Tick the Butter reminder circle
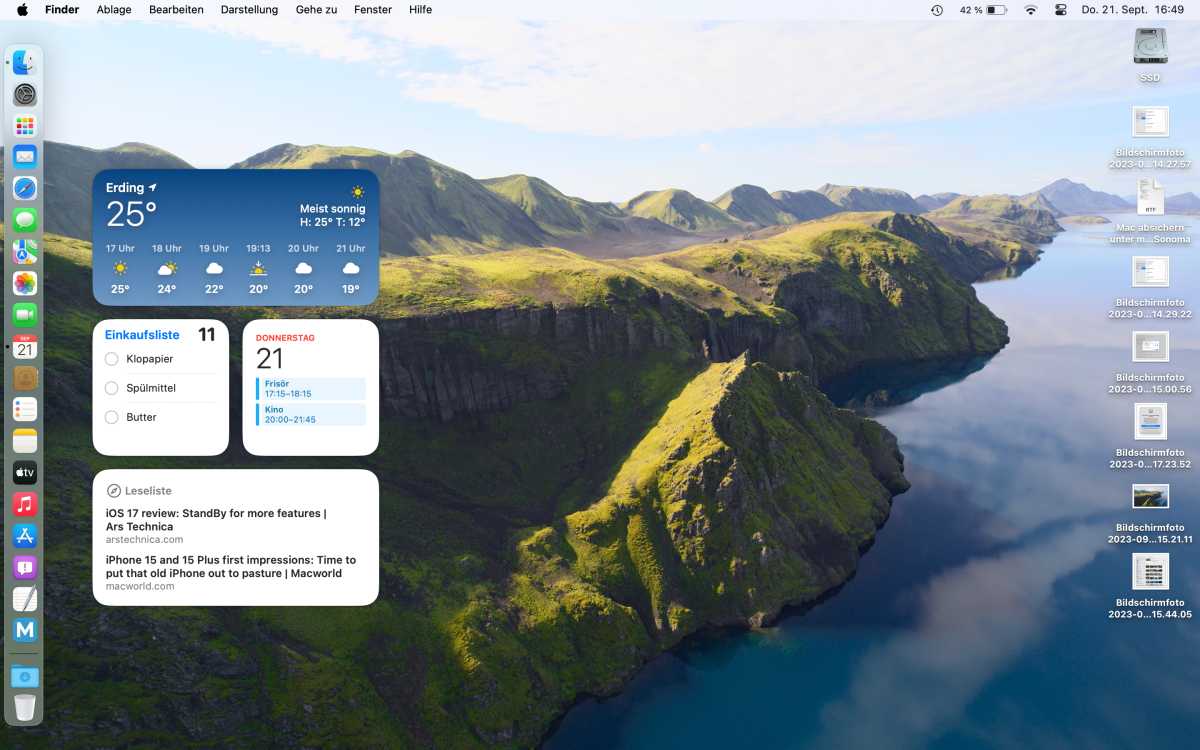The height and width of the screenshot is (750, 1200). tap(112, 417)
